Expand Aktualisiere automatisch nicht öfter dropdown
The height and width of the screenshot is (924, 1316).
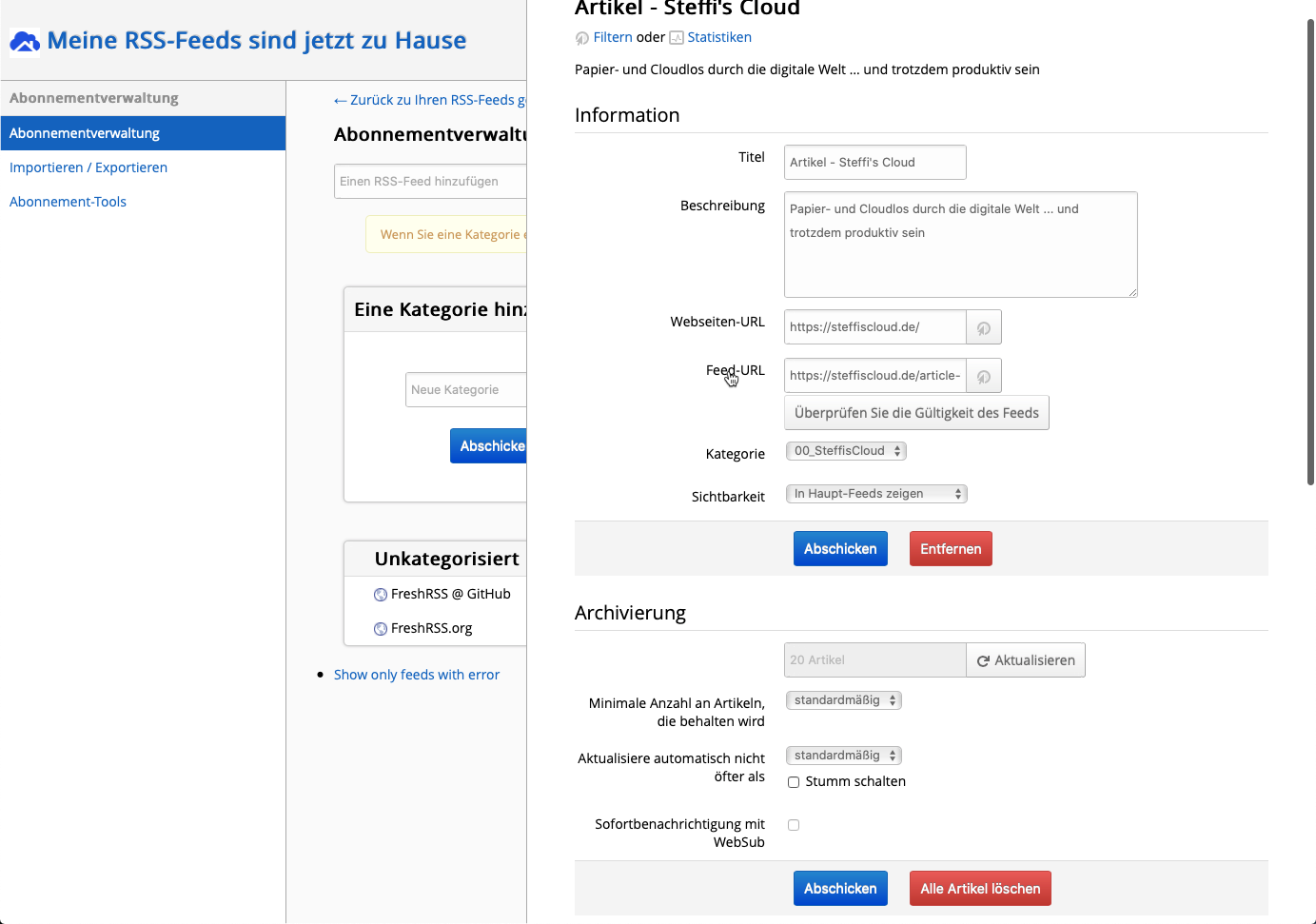tap(843, 756)
